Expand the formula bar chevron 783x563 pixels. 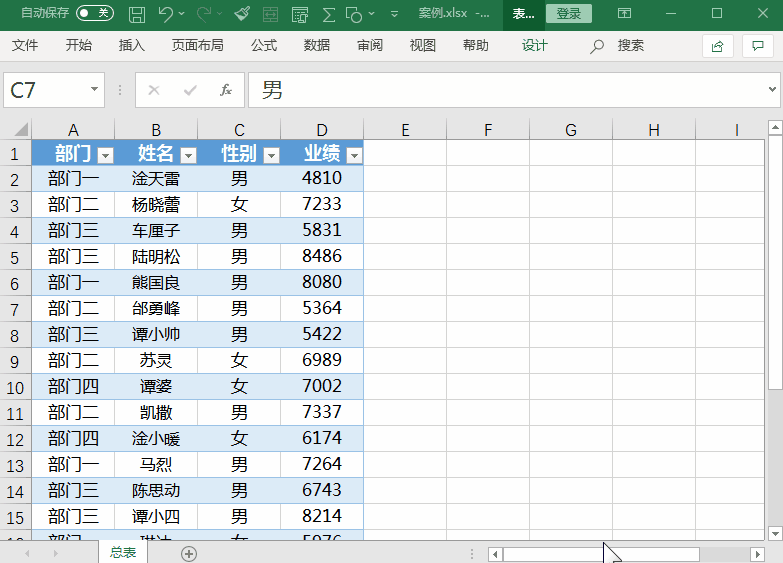(x=773, y=89)
